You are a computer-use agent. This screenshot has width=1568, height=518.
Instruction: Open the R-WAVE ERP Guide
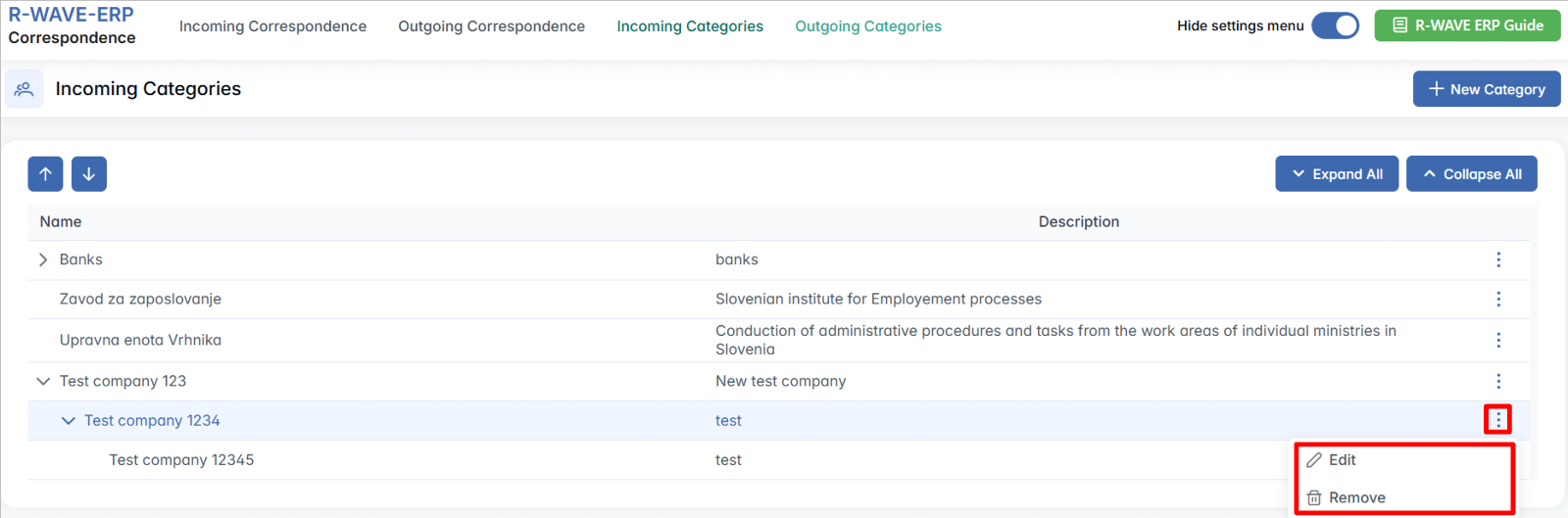click(1467, 25)
